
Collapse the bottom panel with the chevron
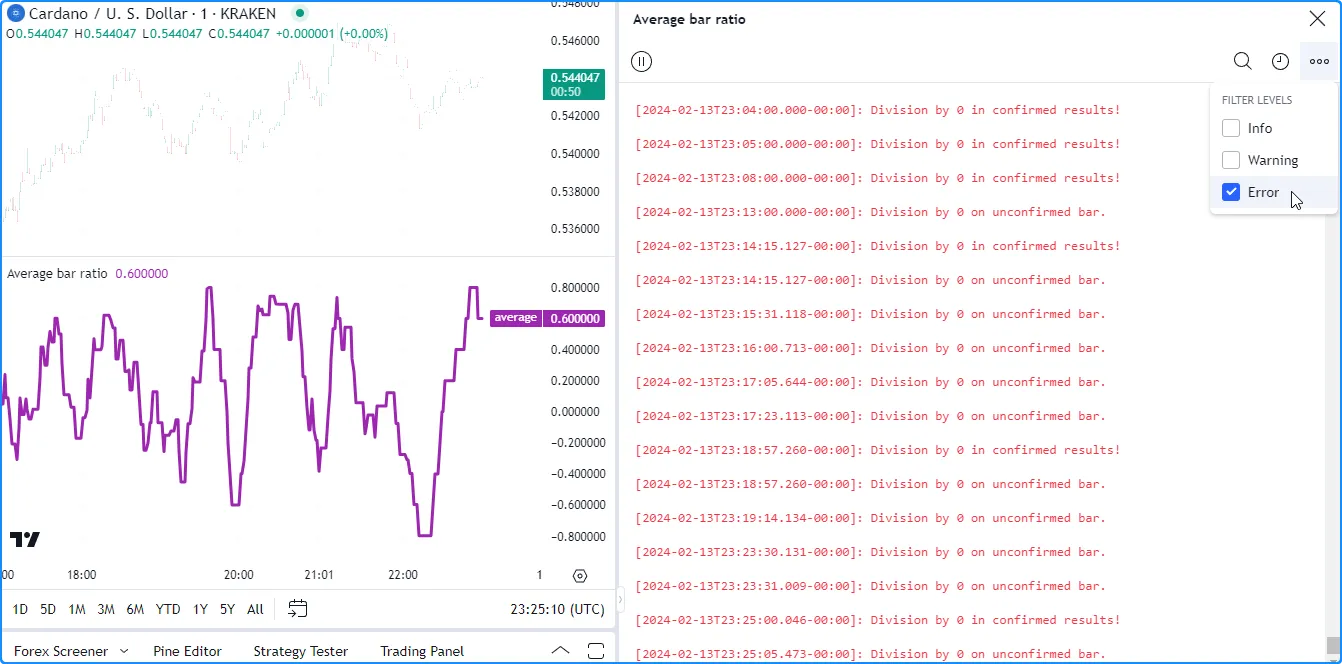click(561, 651)
